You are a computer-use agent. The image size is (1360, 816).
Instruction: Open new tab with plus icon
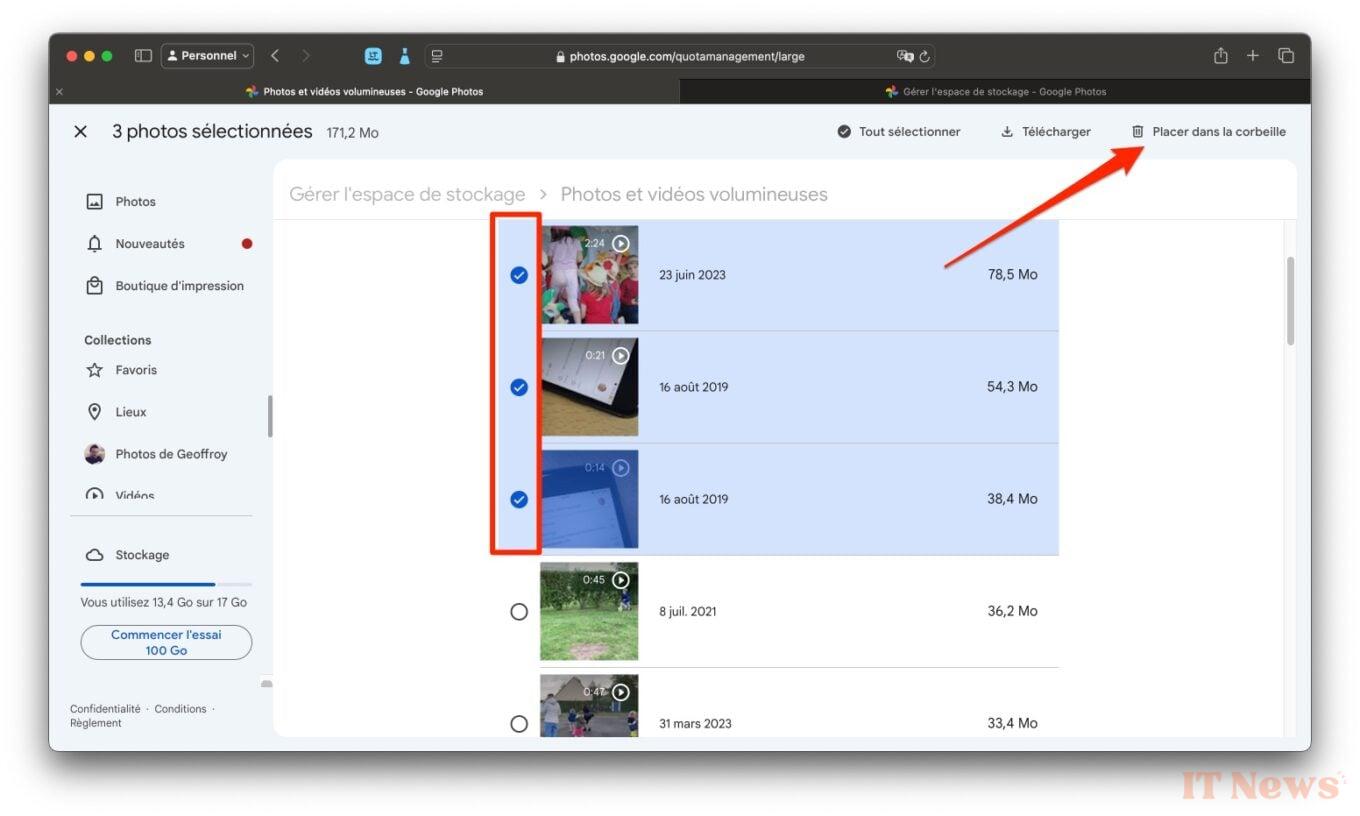pyautogui.click(x=1252, y=56)
